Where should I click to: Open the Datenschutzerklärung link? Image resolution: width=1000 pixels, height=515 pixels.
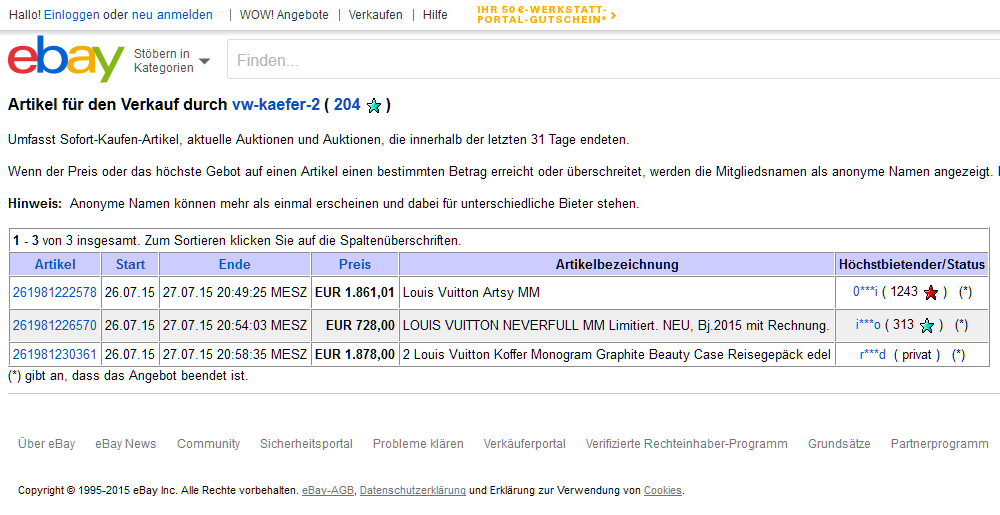[413, 490]
